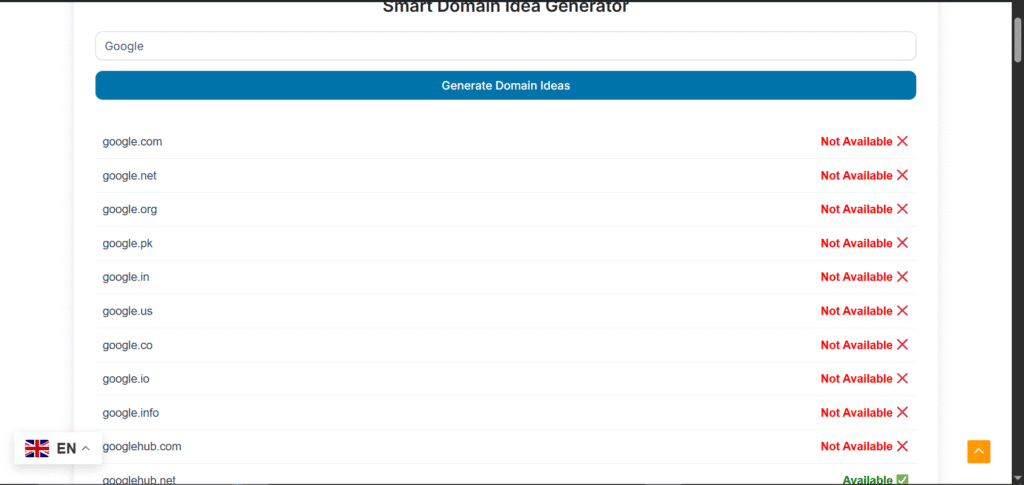Select the google.us domain text
1024x485 pixels.
127,311
